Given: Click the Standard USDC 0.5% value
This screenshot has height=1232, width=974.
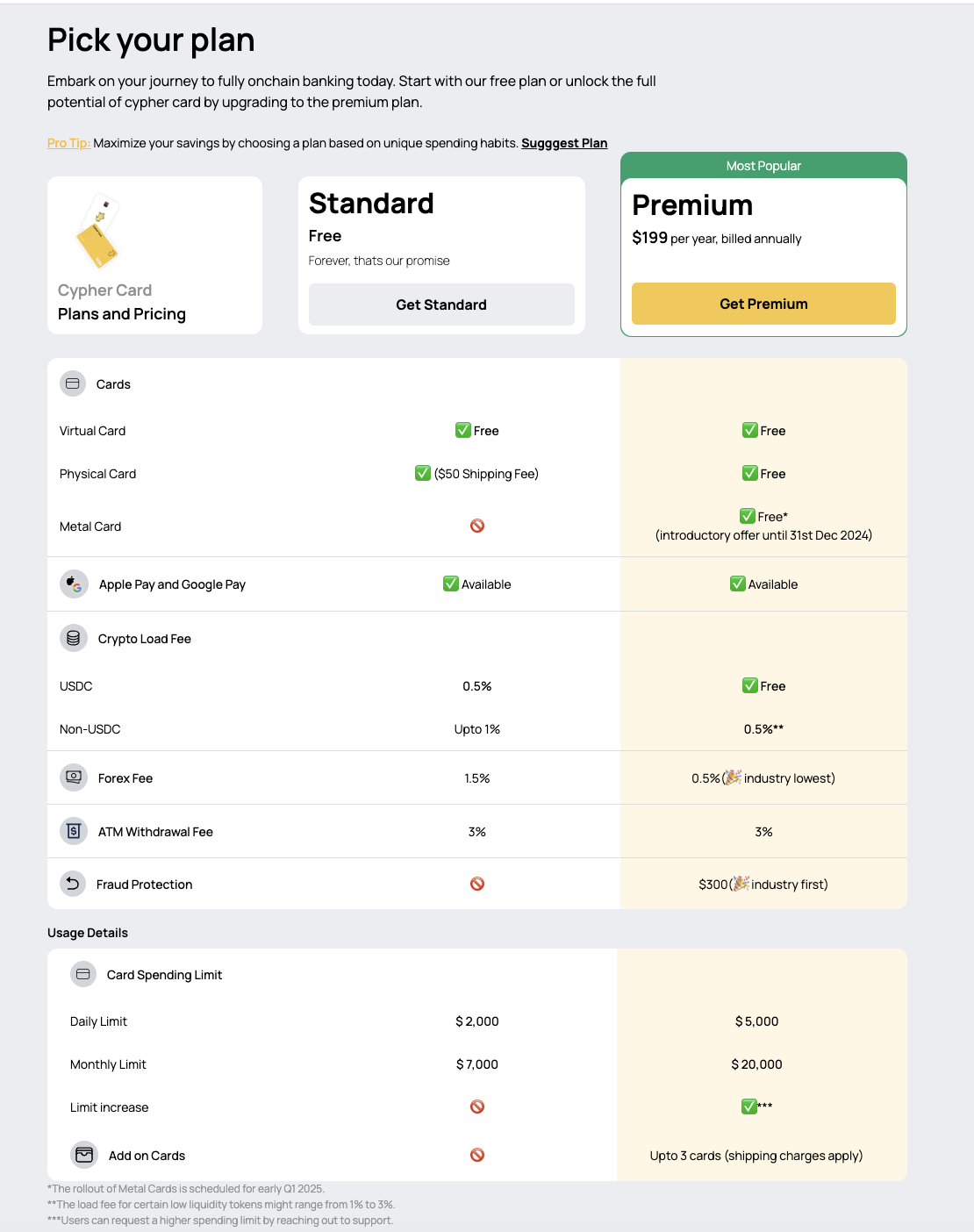Looking at the screenshot, I should (477, 686).
